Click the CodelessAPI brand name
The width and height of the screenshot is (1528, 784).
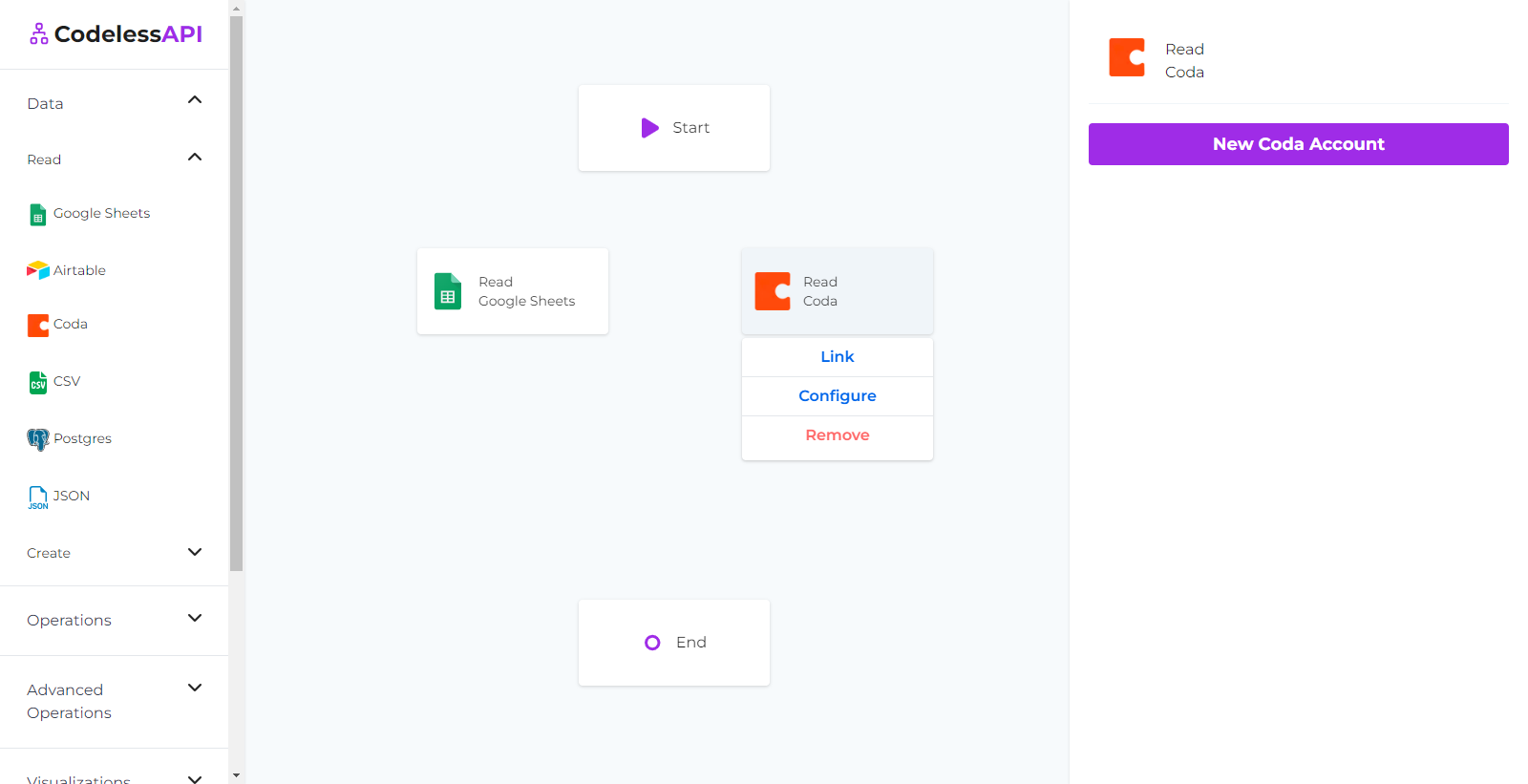[x=128, y=34]
